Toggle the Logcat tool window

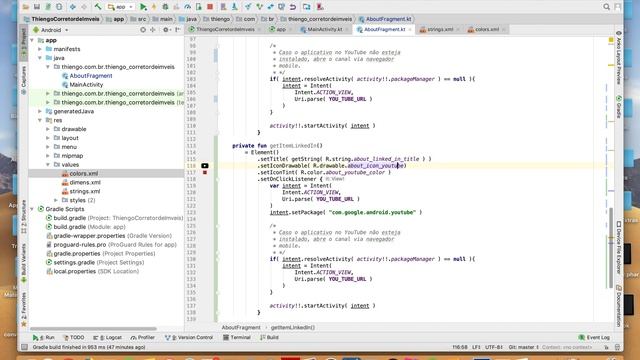[108, 338]
